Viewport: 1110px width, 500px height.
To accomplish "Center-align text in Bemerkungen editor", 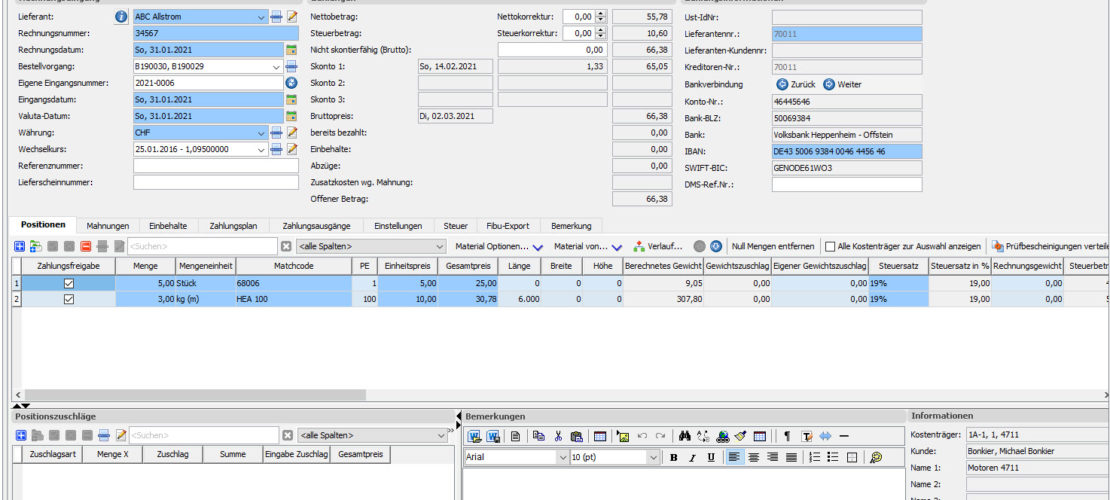I will [x=754, y=458].
